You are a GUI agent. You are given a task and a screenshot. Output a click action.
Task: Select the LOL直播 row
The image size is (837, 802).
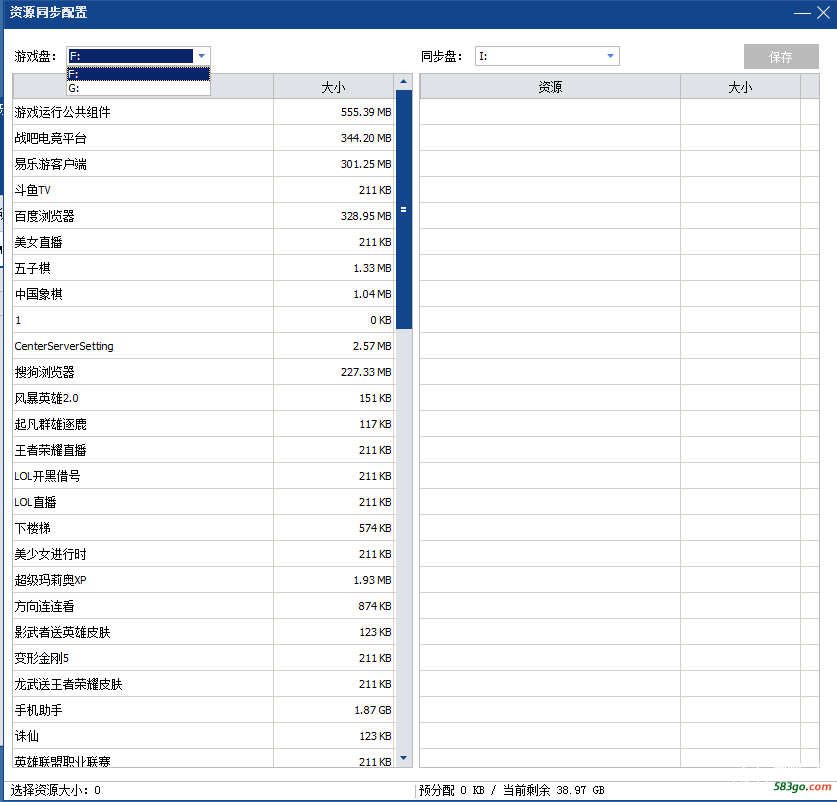click(203, 502)
